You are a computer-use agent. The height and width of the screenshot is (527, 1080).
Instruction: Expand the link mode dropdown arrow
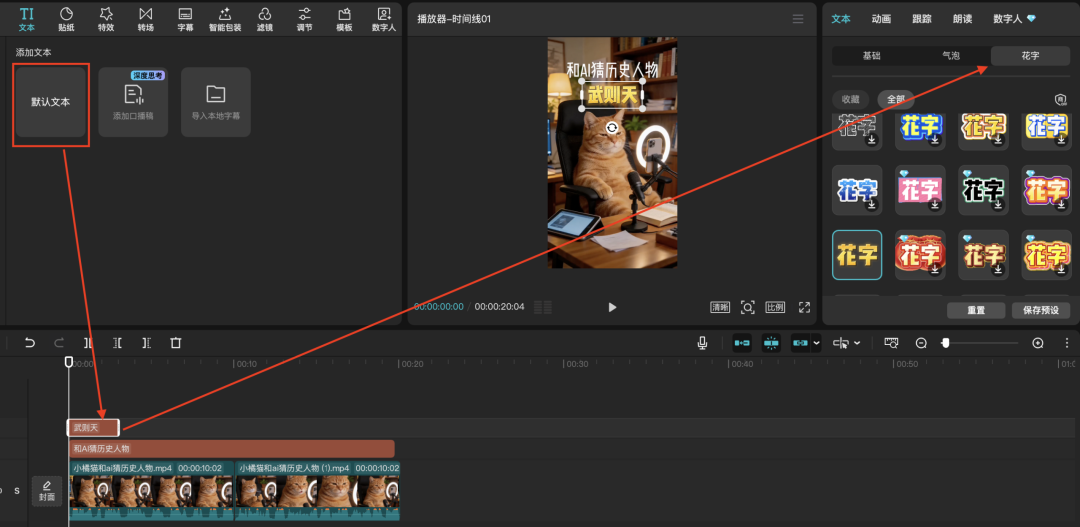tap(817, 342)
